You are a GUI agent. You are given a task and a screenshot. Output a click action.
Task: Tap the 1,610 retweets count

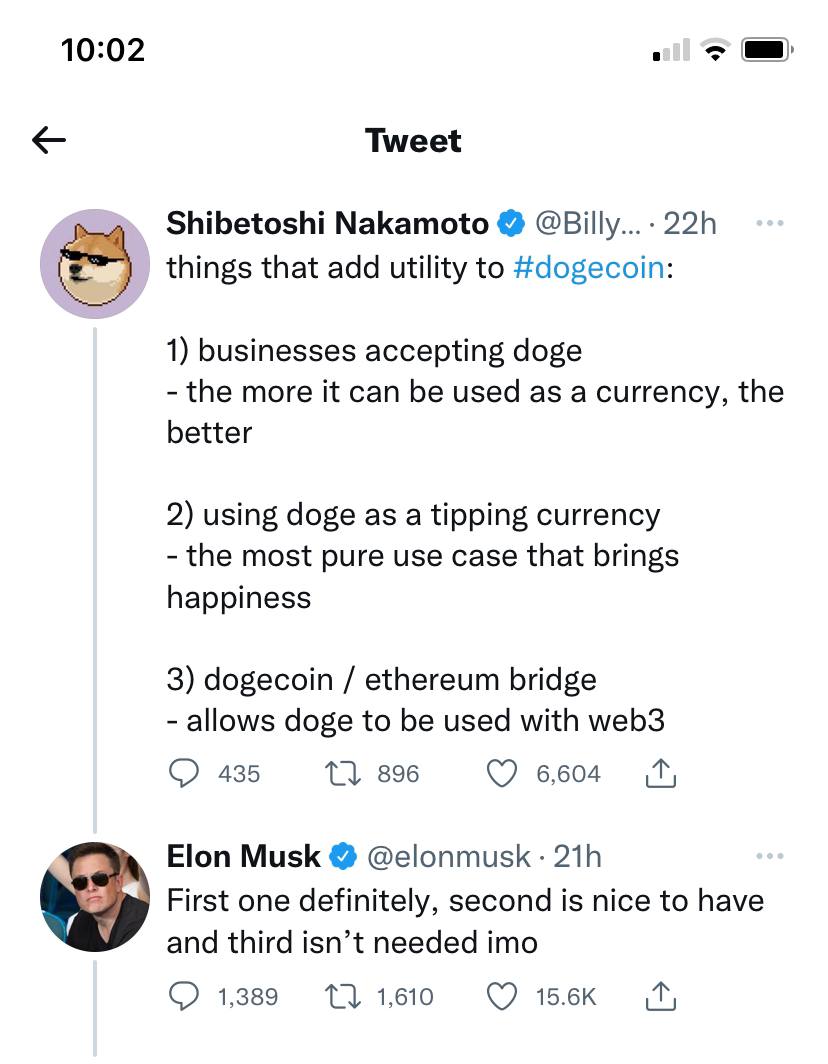coord(404,997)
